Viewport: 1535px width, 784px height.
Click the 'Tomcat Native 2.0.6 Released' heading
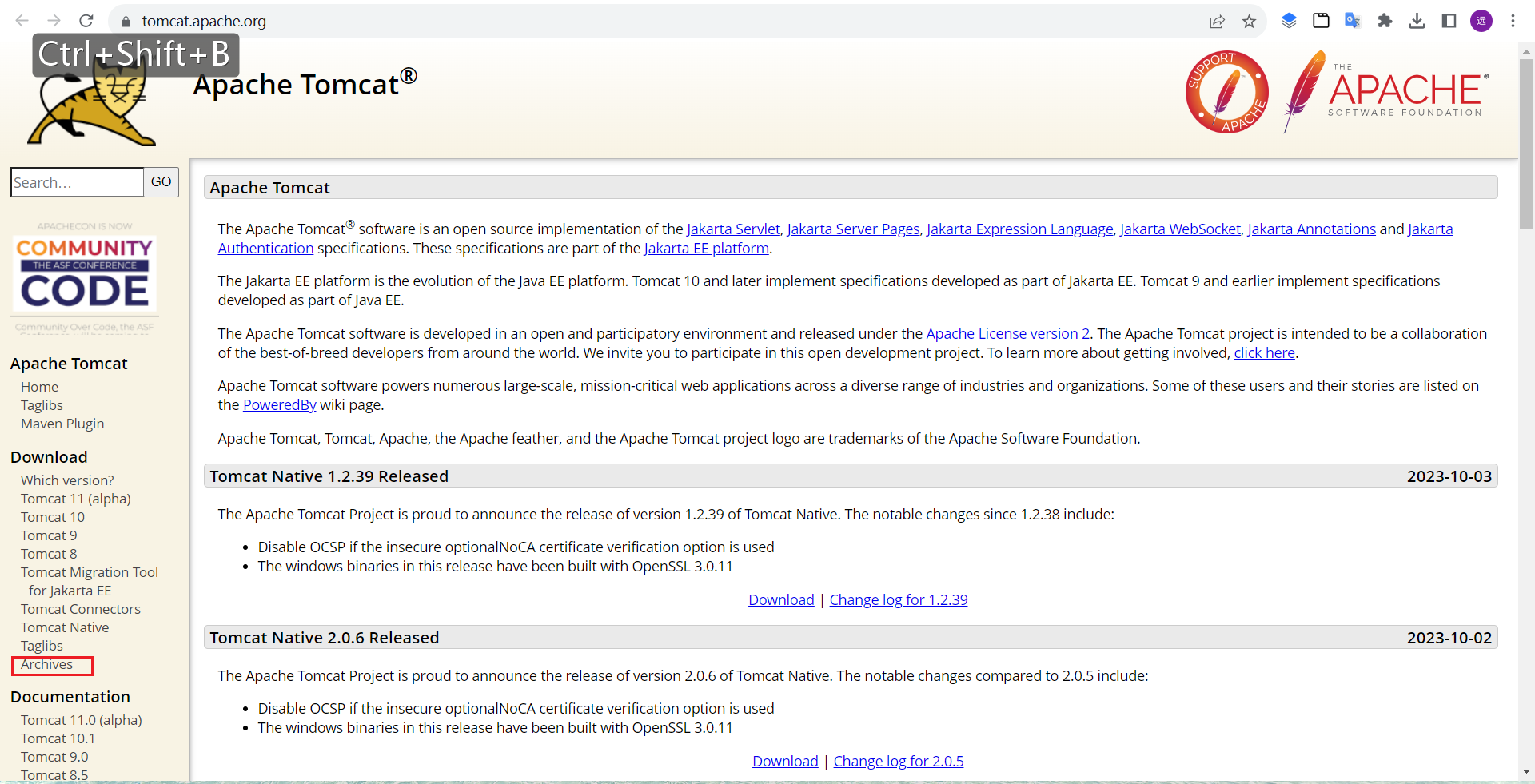tap(325, 638)
